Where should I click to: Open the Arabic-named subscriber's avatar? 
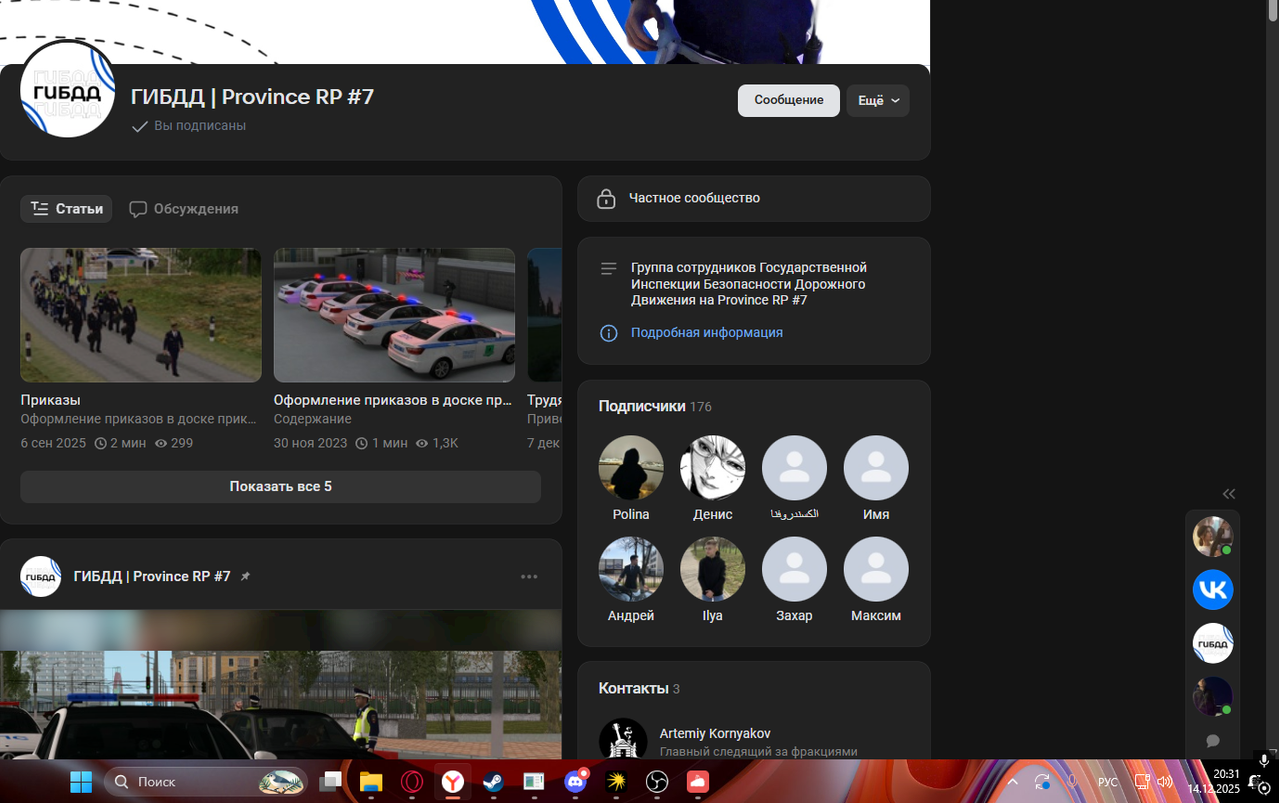[794, 468]
